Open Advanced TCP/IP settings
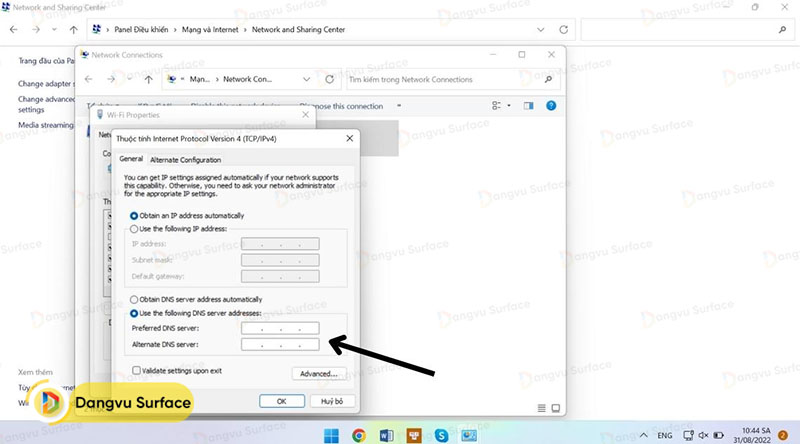 coord(319,374)
